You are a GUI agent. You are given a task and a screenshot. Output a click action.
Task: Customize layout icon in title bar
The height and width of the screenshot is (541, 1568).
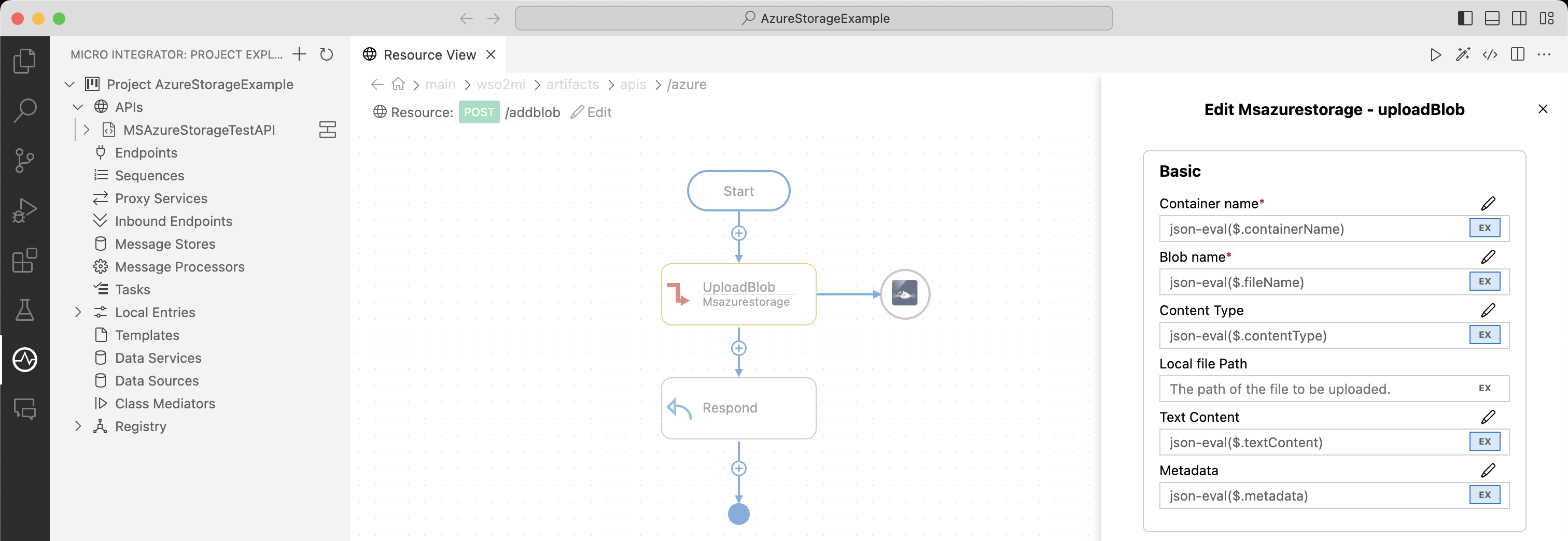(x=1547, y=18)
